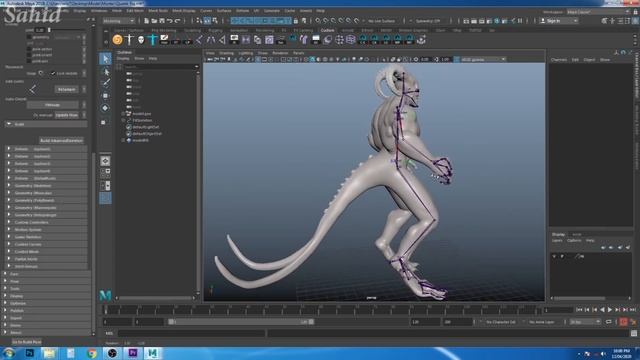640x360 pixels.
Task: Click the Build AdvancedSkeleton button
Action: click(61, 140)
